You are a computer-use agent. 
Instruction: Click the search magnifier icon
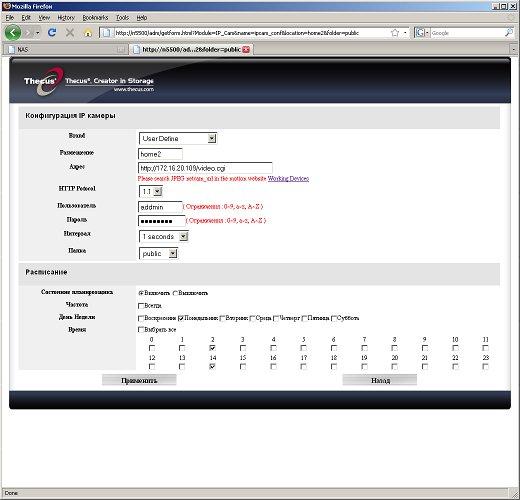[x=509, y=32]
